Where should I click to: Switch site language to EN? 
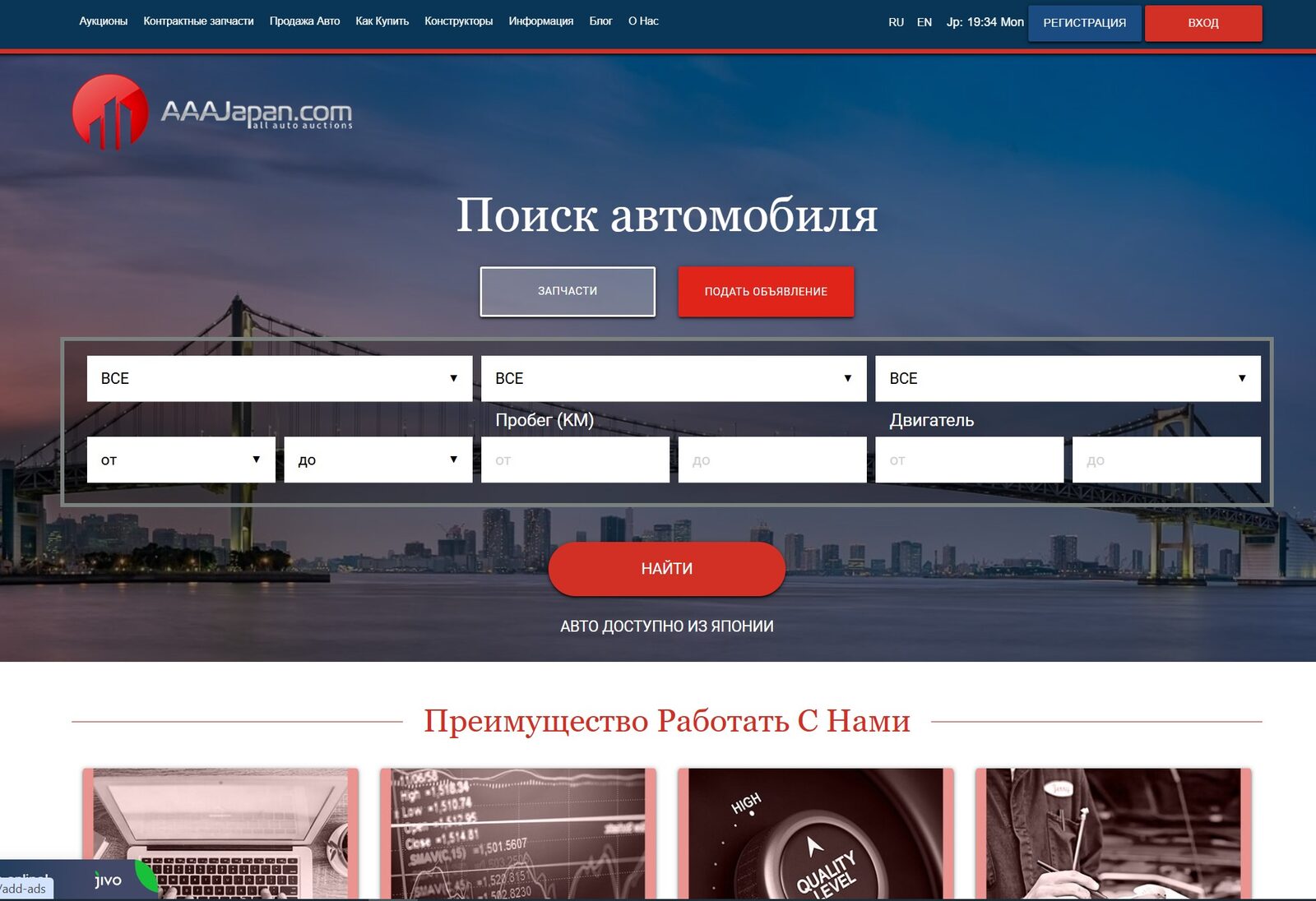coord(923,22)
